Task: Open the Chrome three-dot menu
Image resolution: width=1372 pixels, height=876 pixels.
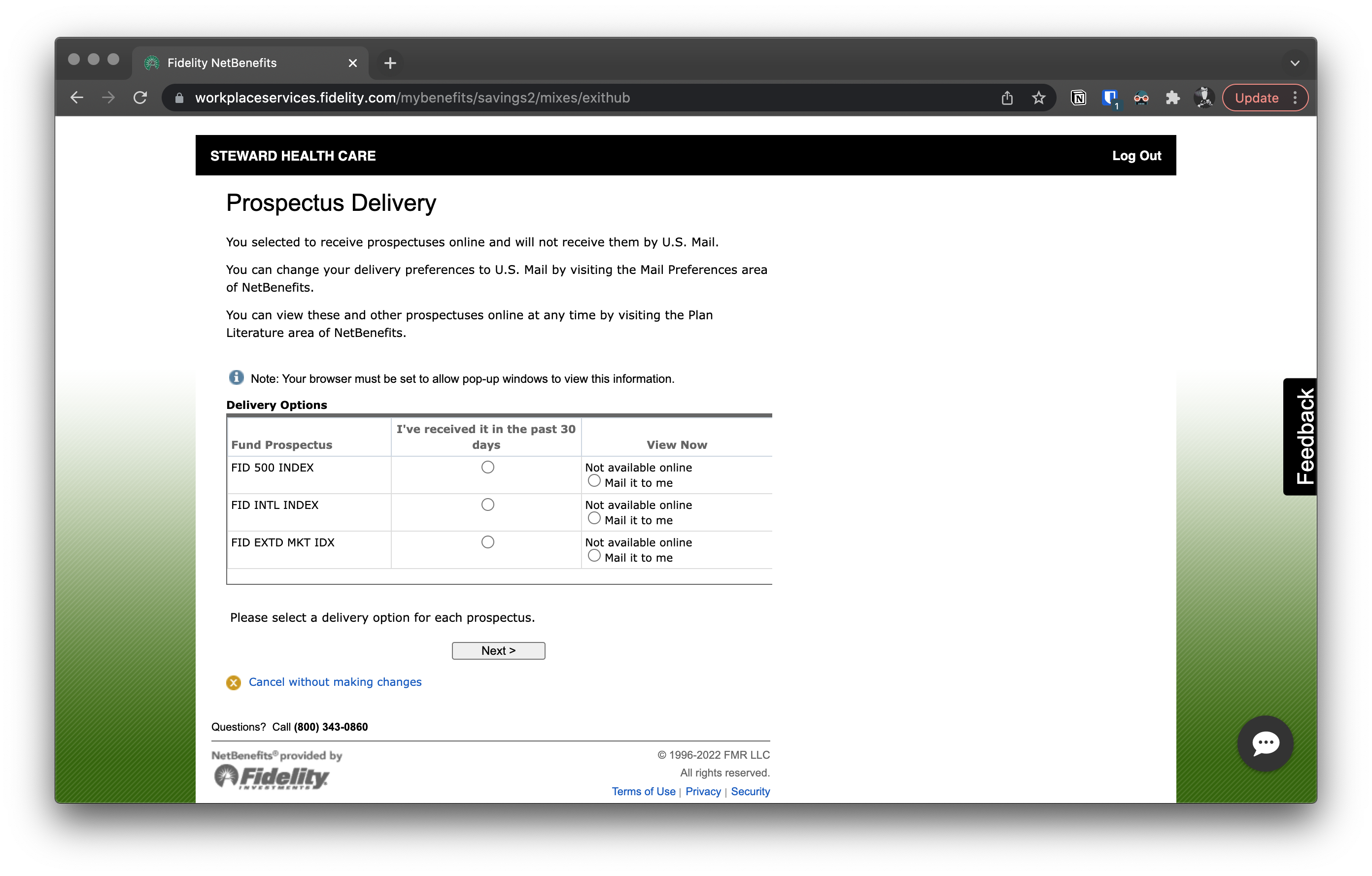Action: coord(1295,98)
